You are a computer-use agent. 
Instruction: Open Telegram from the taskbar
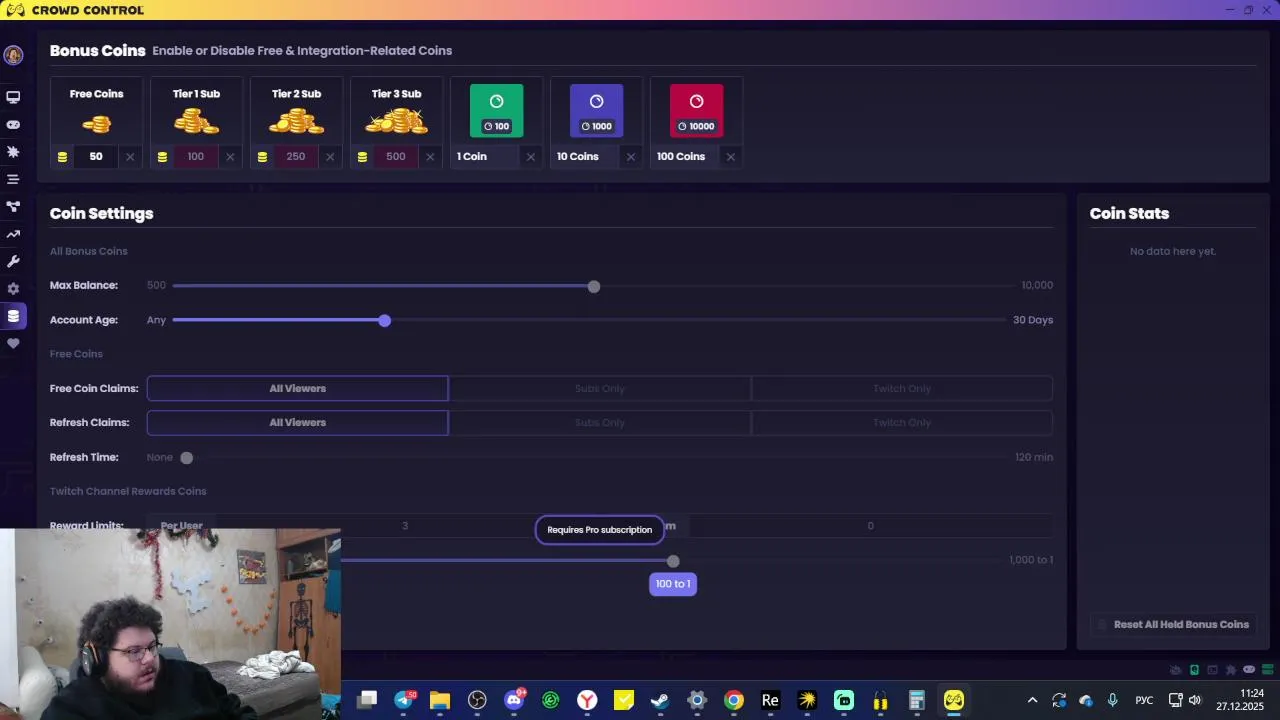pos(404,700)
